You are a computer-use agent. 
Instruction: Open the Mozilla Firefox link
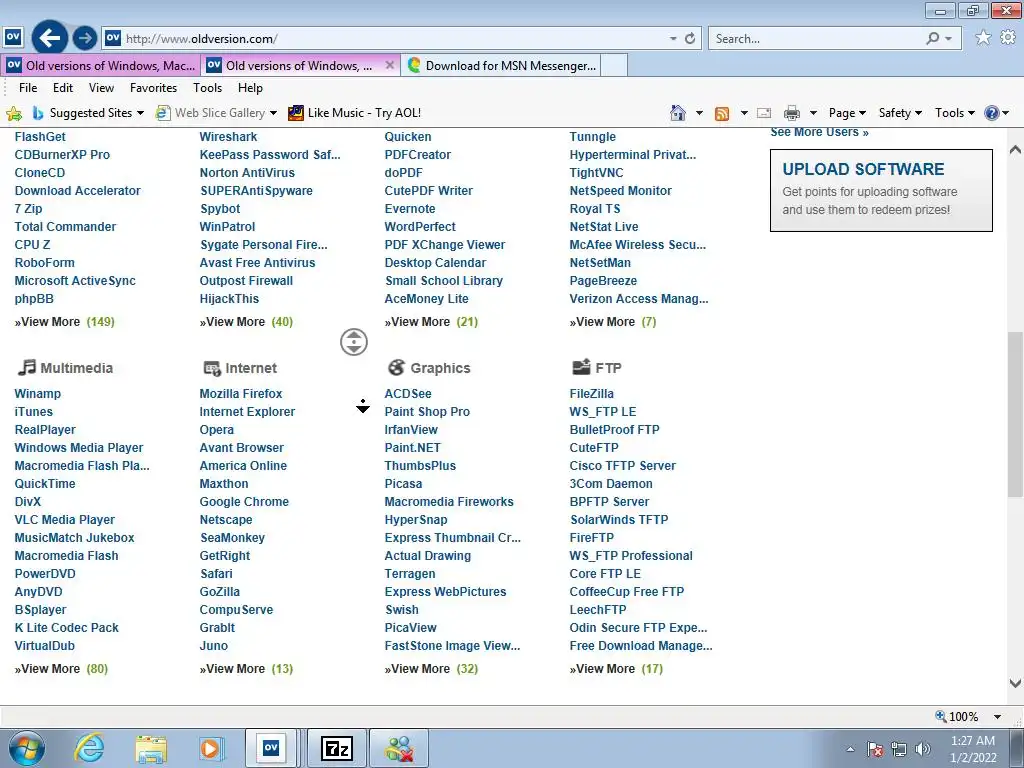(241, 394)
